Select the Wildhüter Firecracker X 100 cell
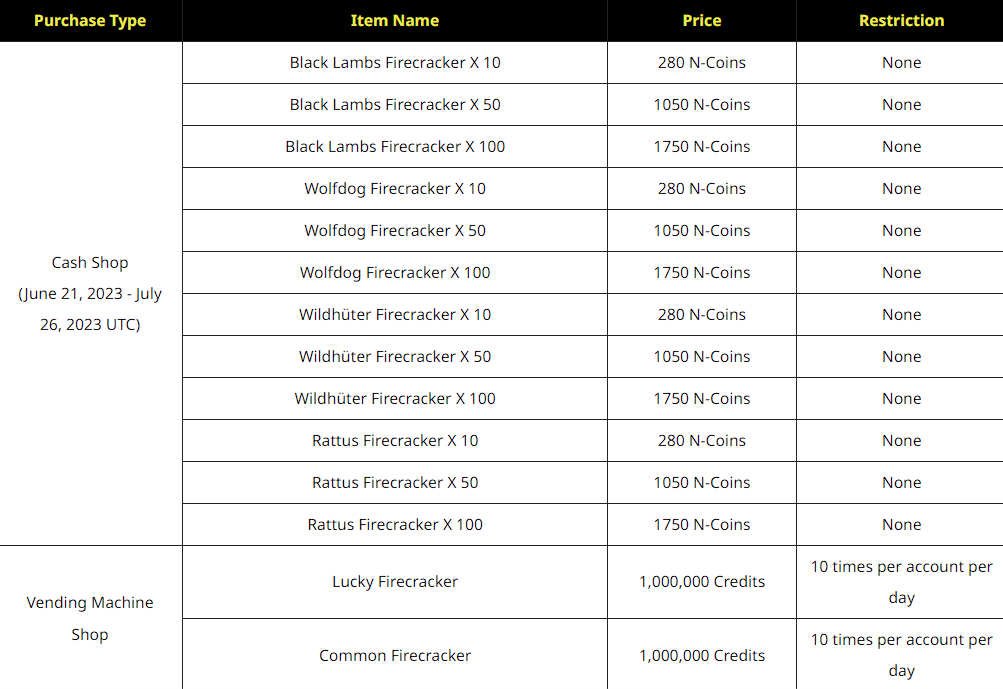This screenshot has width=1003, height=689. (395, 398)
